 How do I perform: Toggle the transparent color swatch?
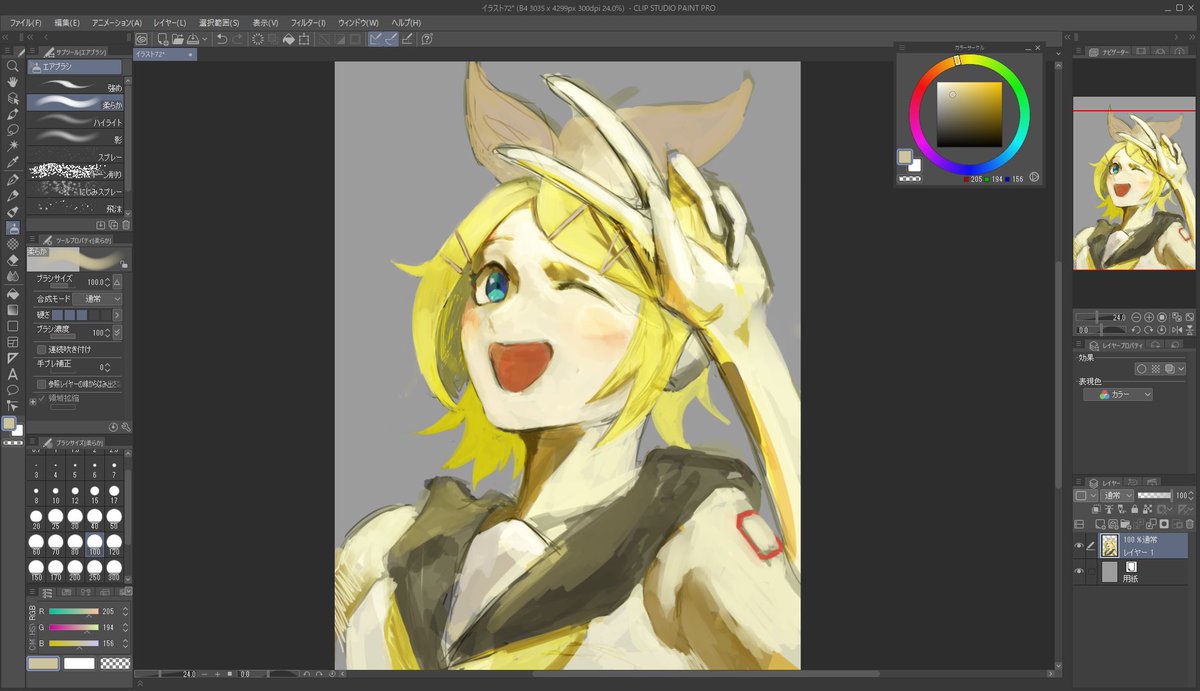tap(115, 663)
